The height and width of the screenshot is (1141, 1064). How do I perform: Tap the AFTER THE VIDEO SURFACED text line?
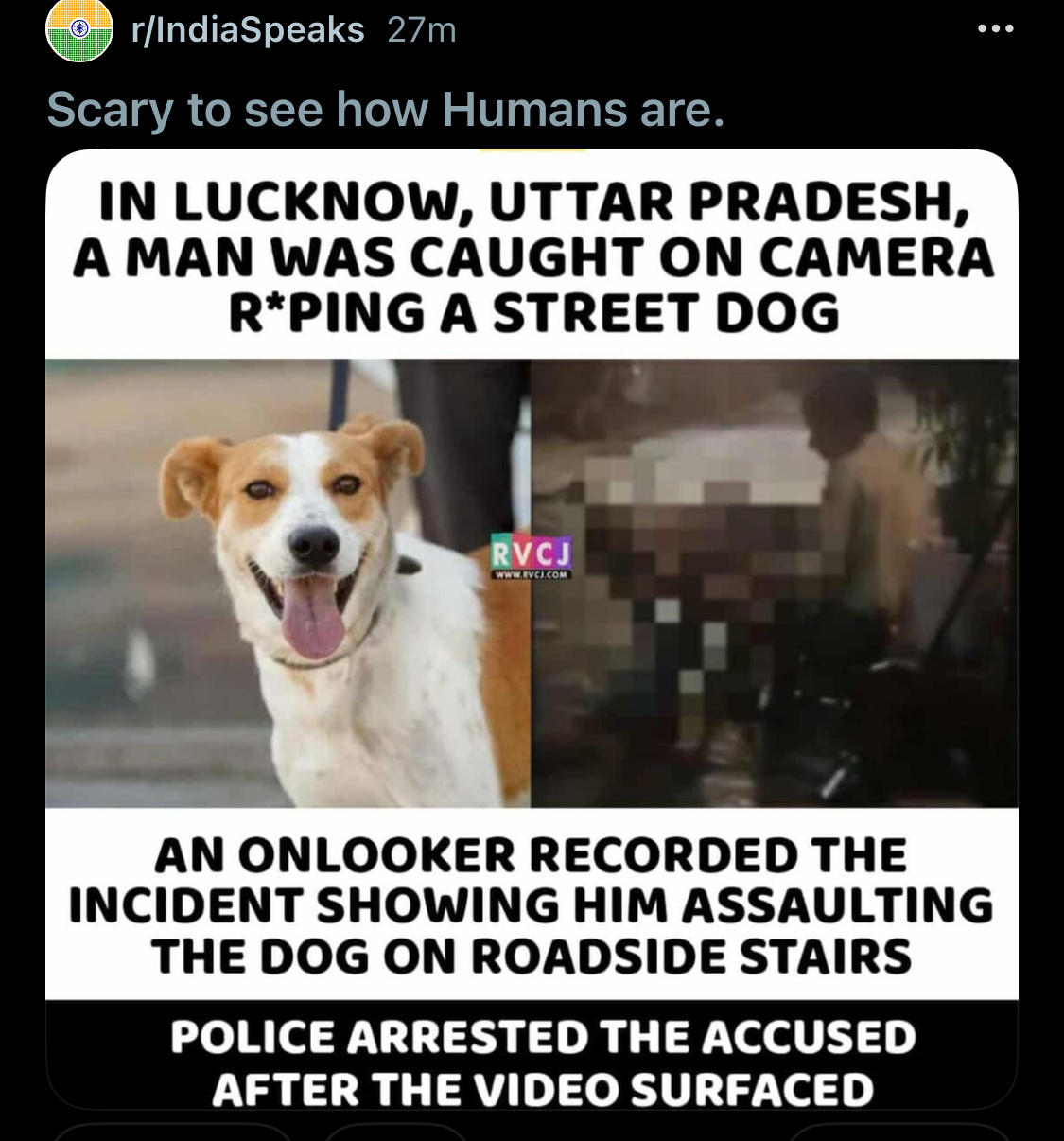pyautogui.click(x=543, y=1089)
